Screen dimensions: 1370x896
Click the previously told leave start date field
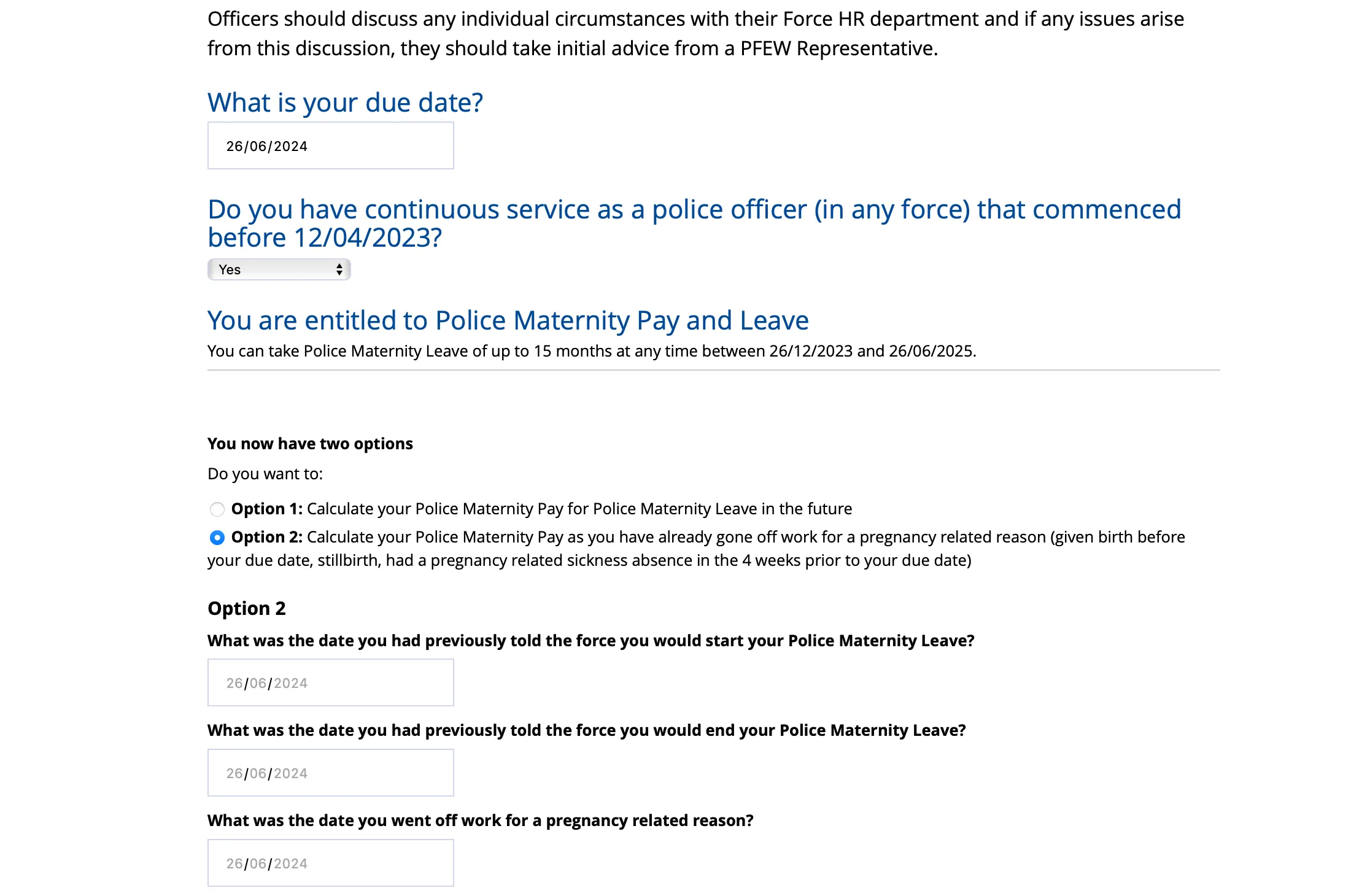coord(330,682)
